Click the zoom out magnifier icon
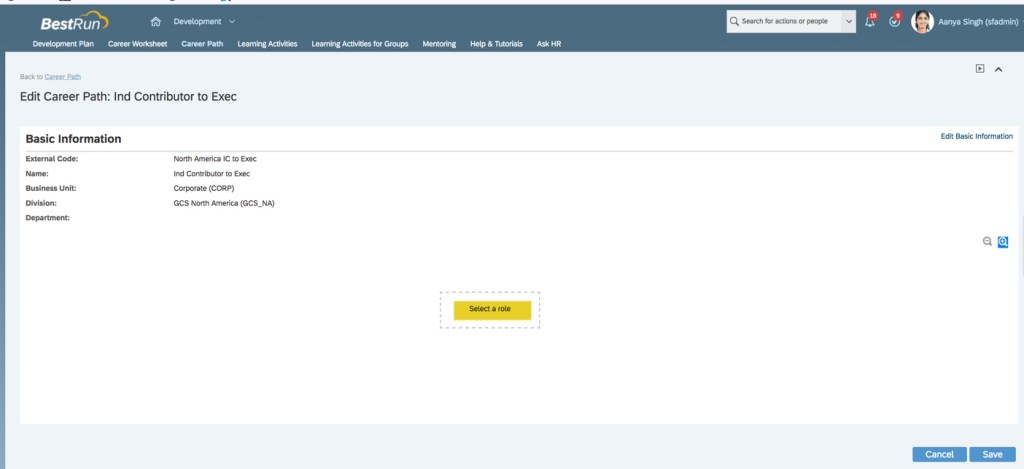Screen dimensions: 1024x469 coord(987,241)
